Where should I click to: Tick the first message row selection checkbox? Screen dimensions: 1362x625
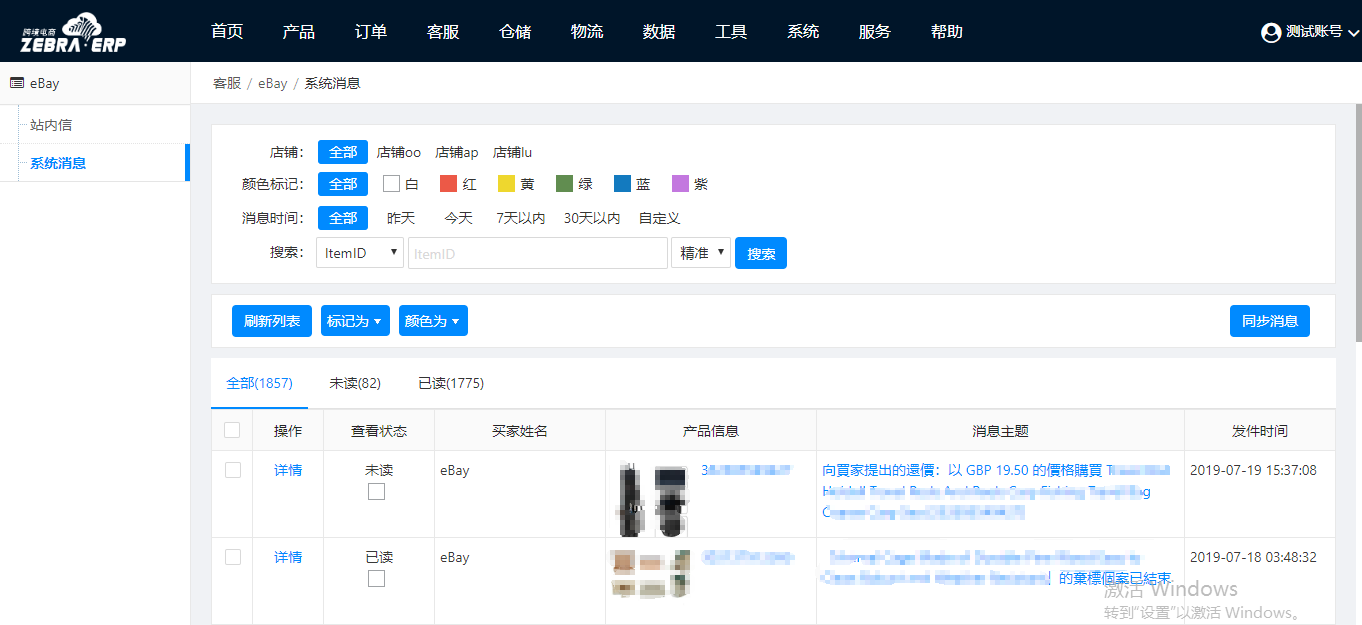232,470
